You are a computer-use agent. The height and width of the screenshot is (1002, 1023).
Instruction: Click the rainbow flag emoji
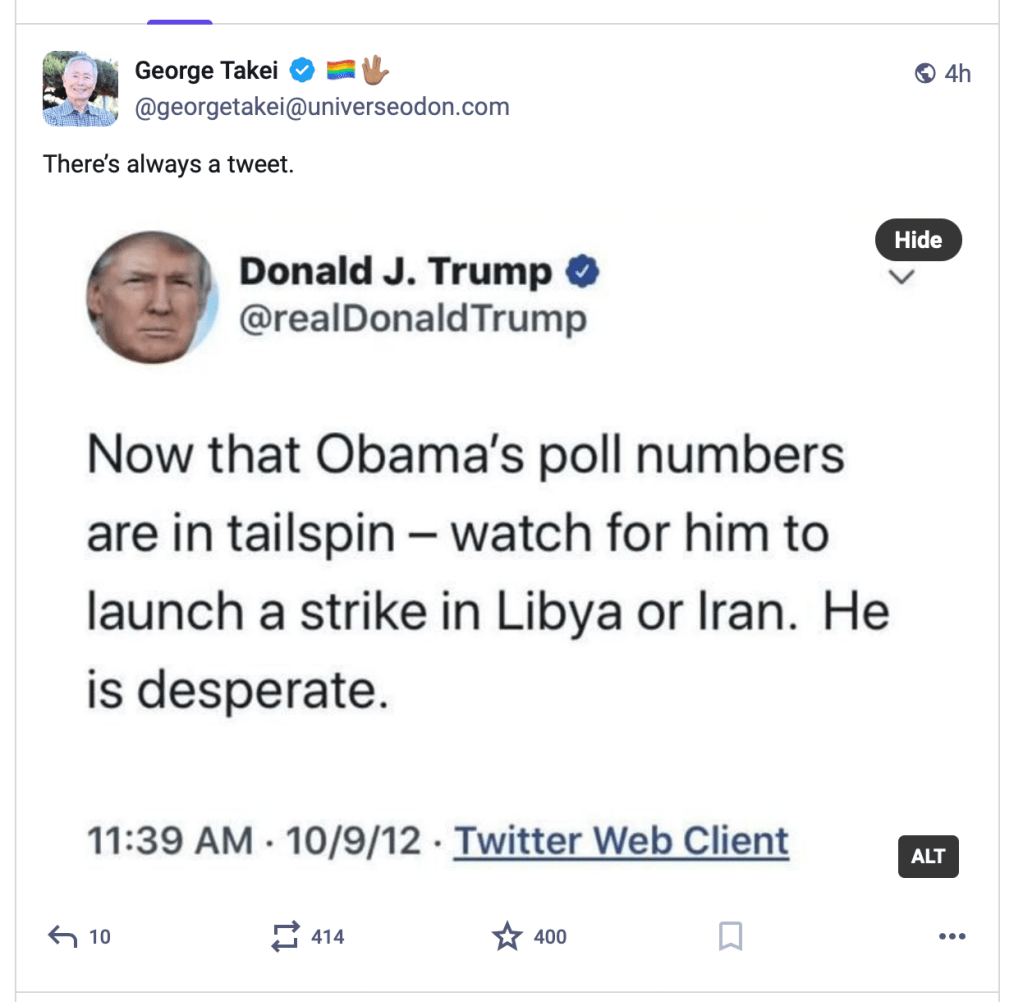(x=341, y=71)
